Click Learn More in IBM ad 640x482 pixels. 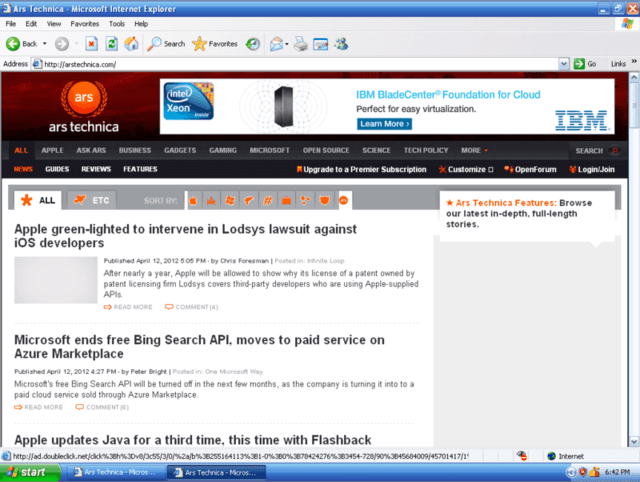[x=384, y=124]
